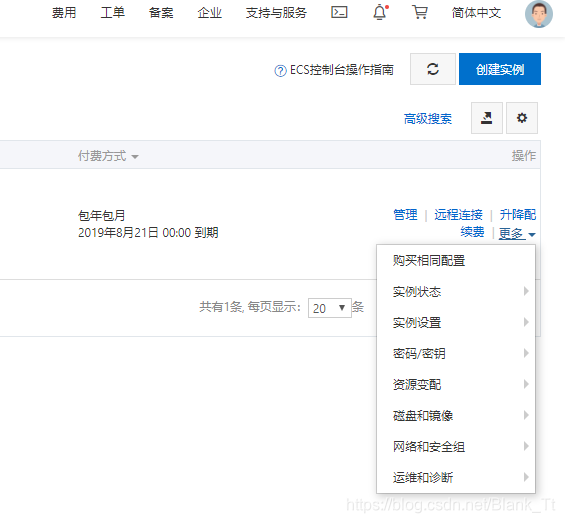Open the notification bell

380,12
